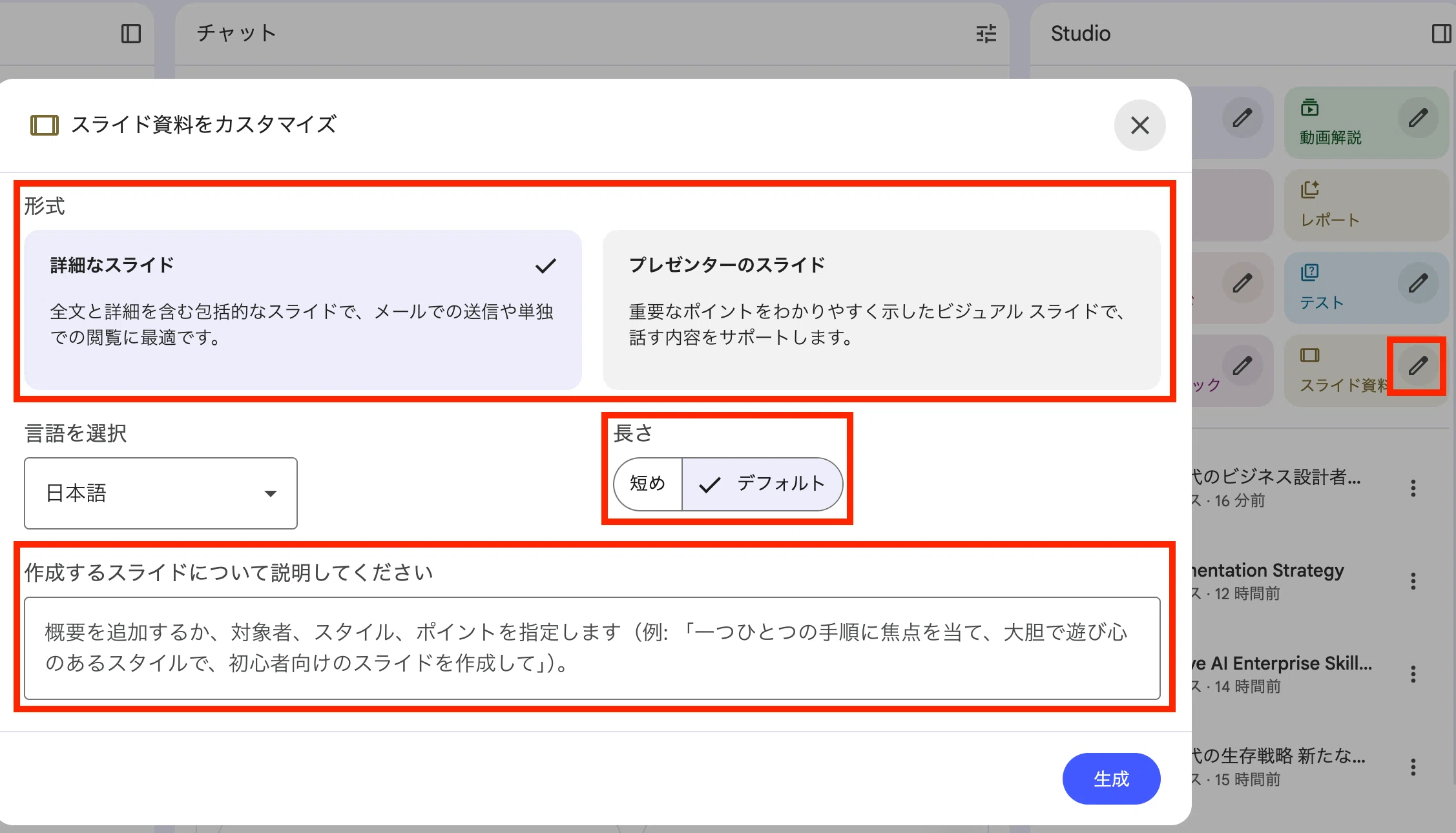Screen dimensions: 1456x833
Task: Click the slide description text field
Action: (x=592, y=648)
